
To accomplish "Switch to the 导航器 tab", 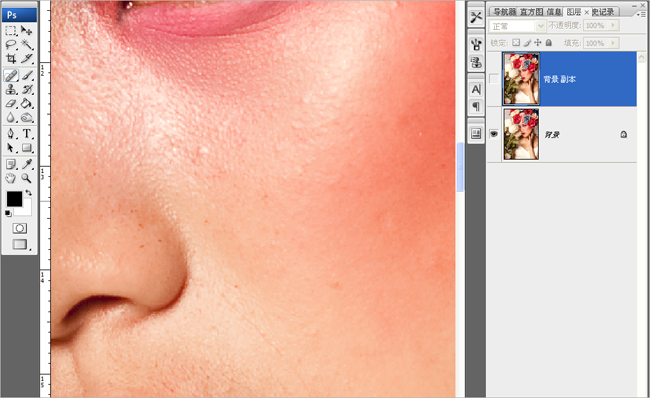I will (504, 12).
